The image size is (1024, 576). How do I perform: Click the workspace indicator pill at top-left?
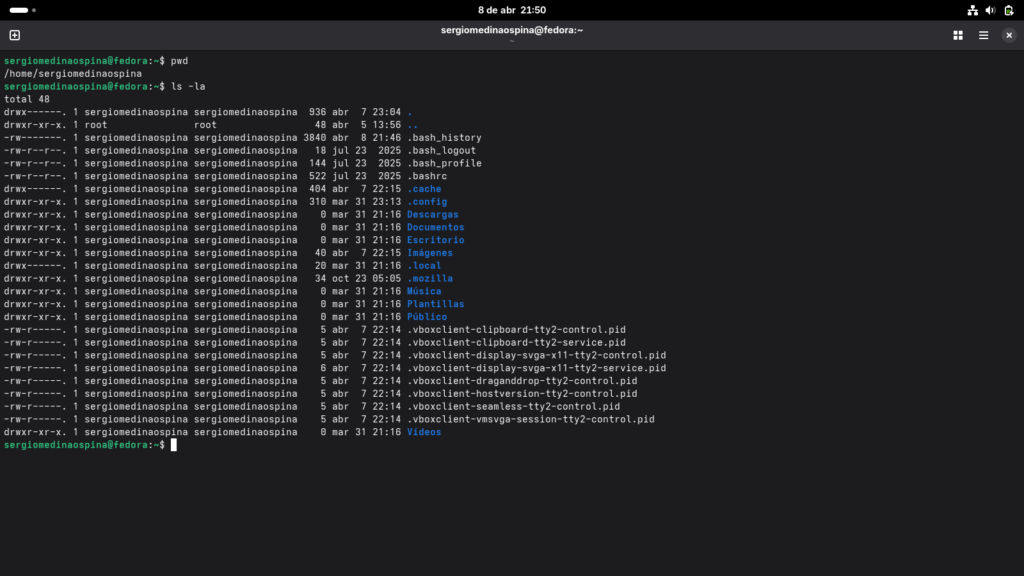[20, 8]
